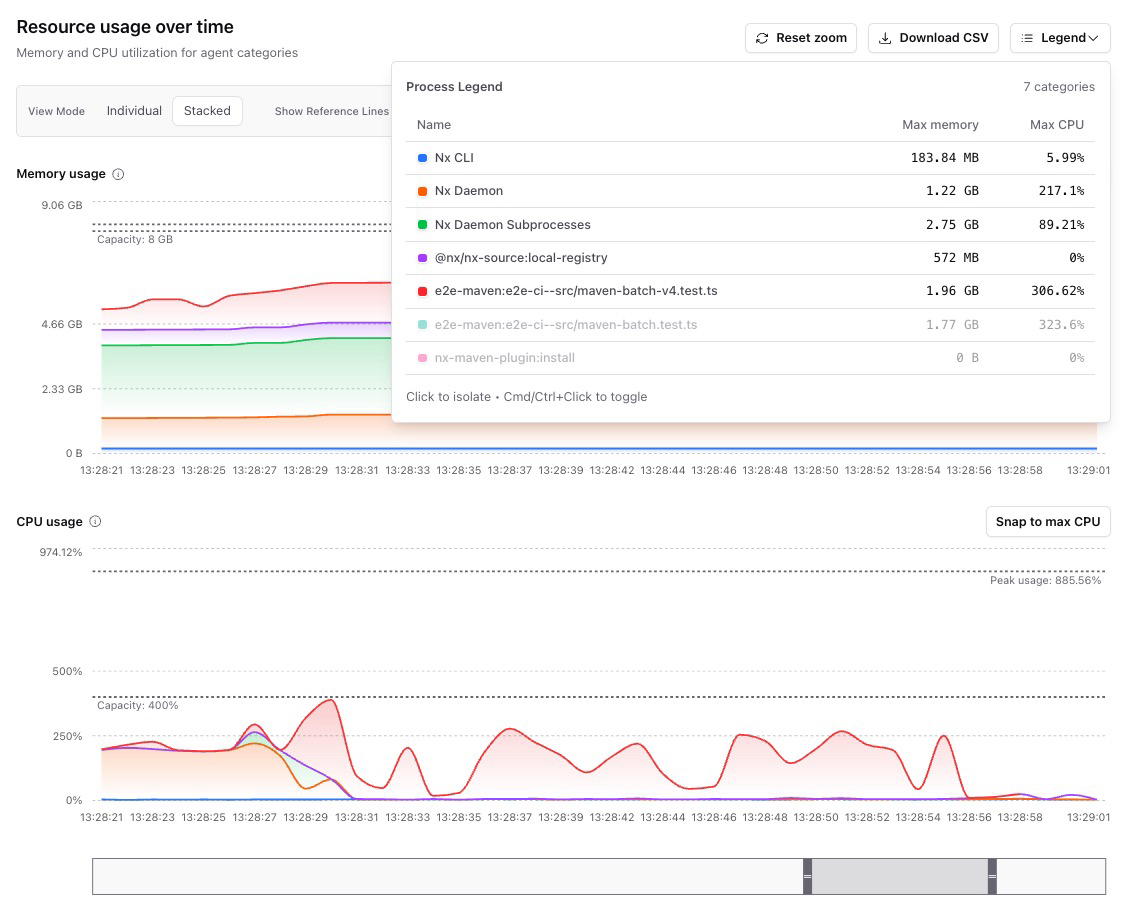Click the right handle of the zoom range

click(992, 876)
